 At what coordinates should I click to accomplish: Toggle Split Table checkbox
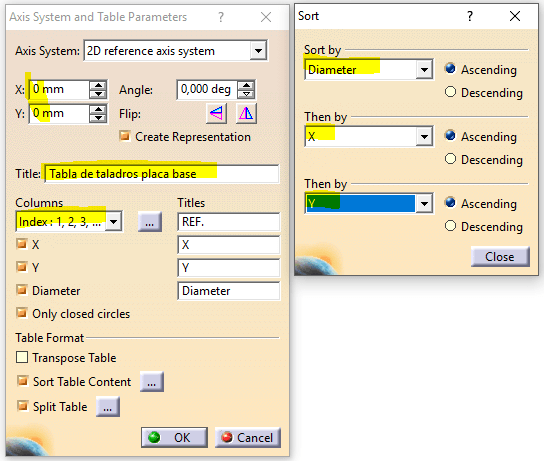pos(23,406)
